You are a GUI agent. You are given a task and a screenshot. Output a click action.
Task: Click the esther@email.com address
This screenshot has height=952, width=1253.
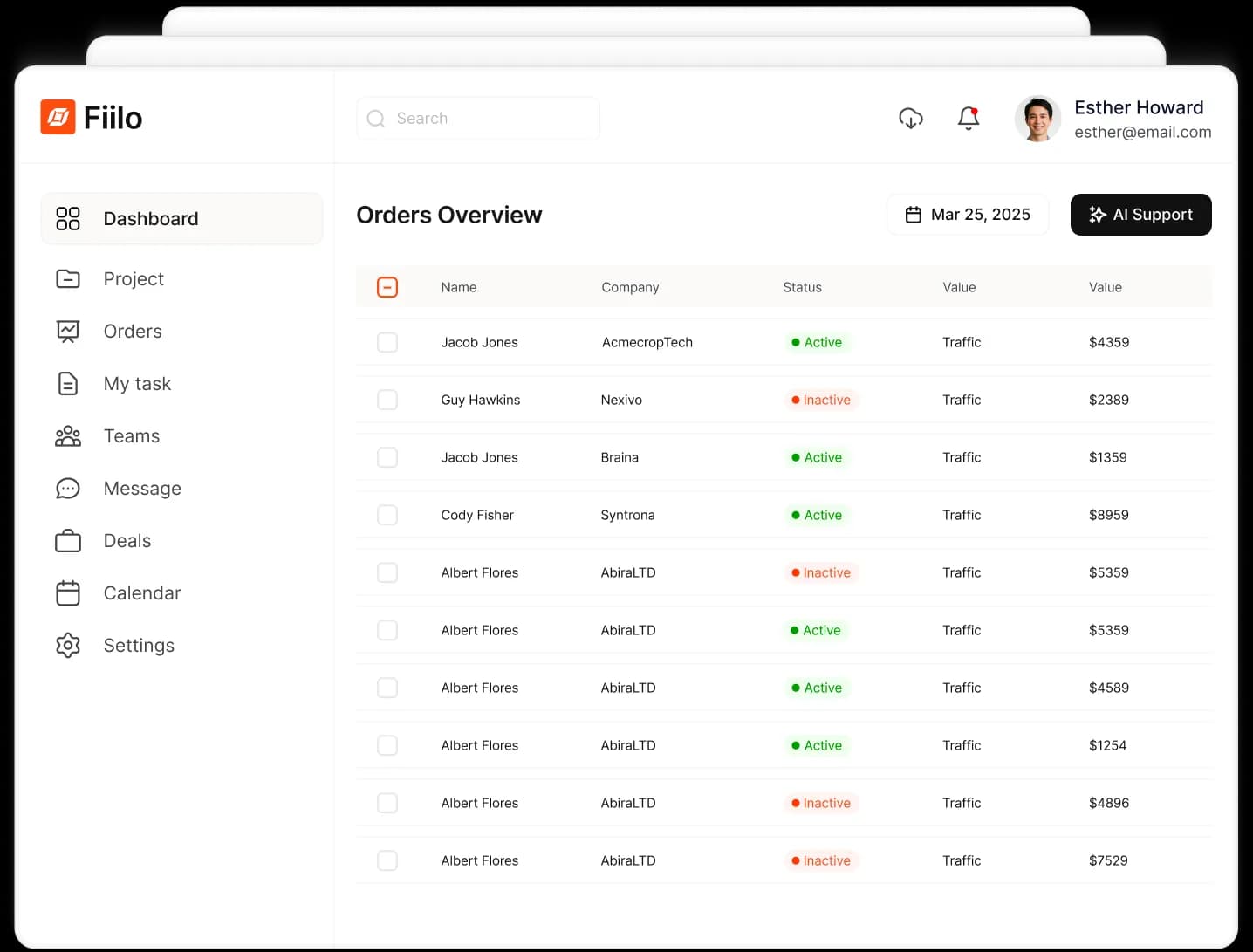(1143, 132)
